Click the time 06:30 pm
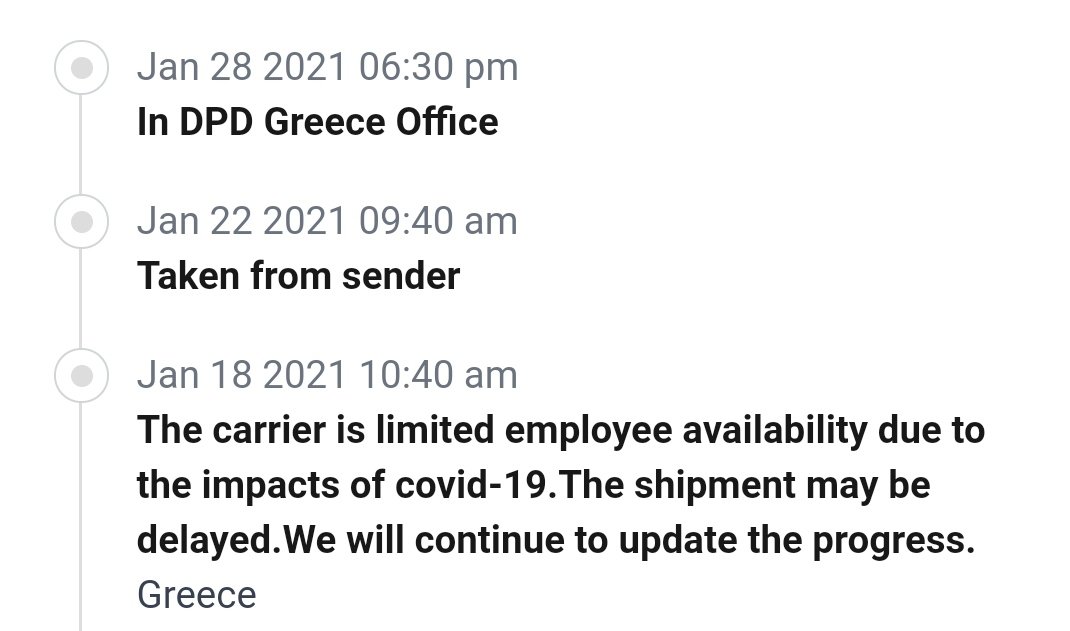 point(439,67)
